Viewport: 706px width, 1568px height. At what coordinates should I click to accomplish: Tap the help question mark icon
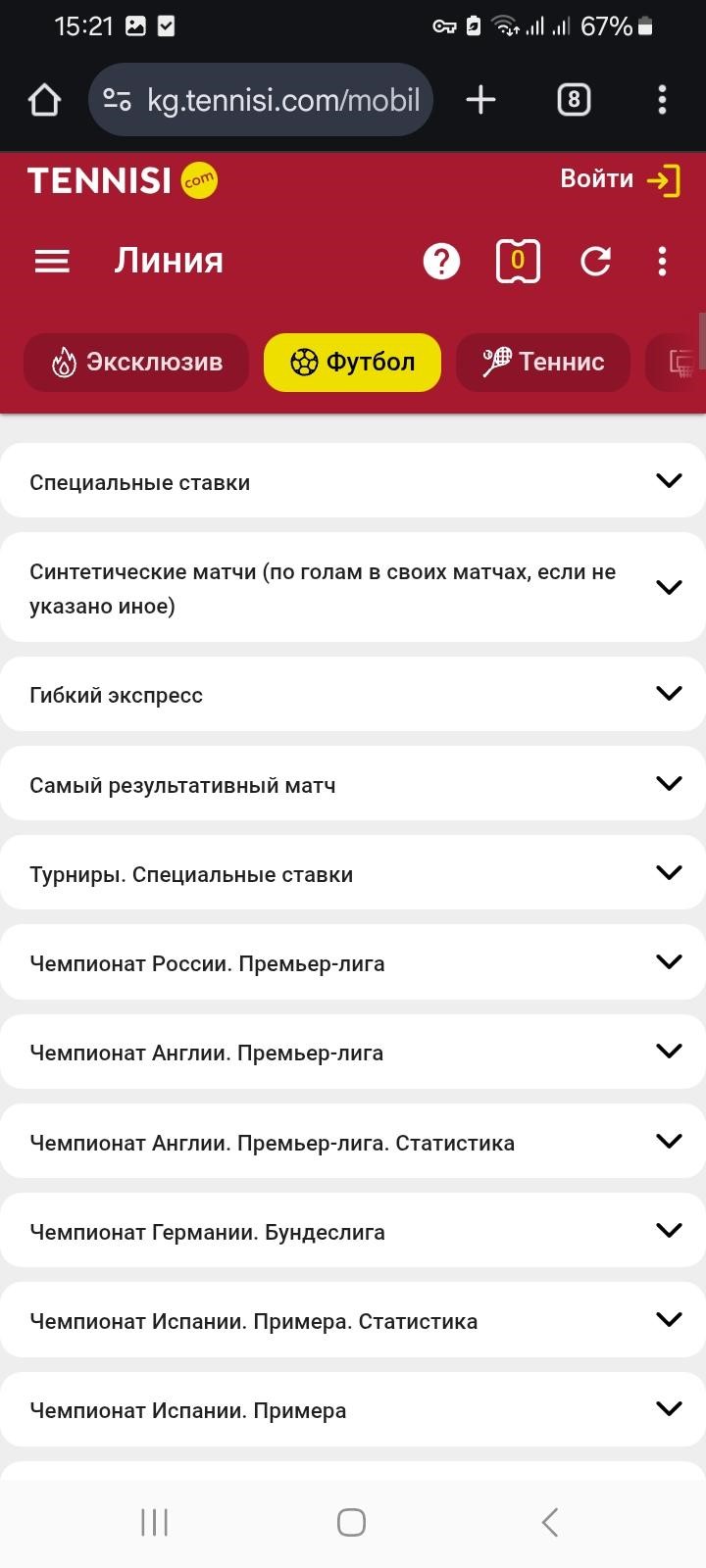point(441,262)
